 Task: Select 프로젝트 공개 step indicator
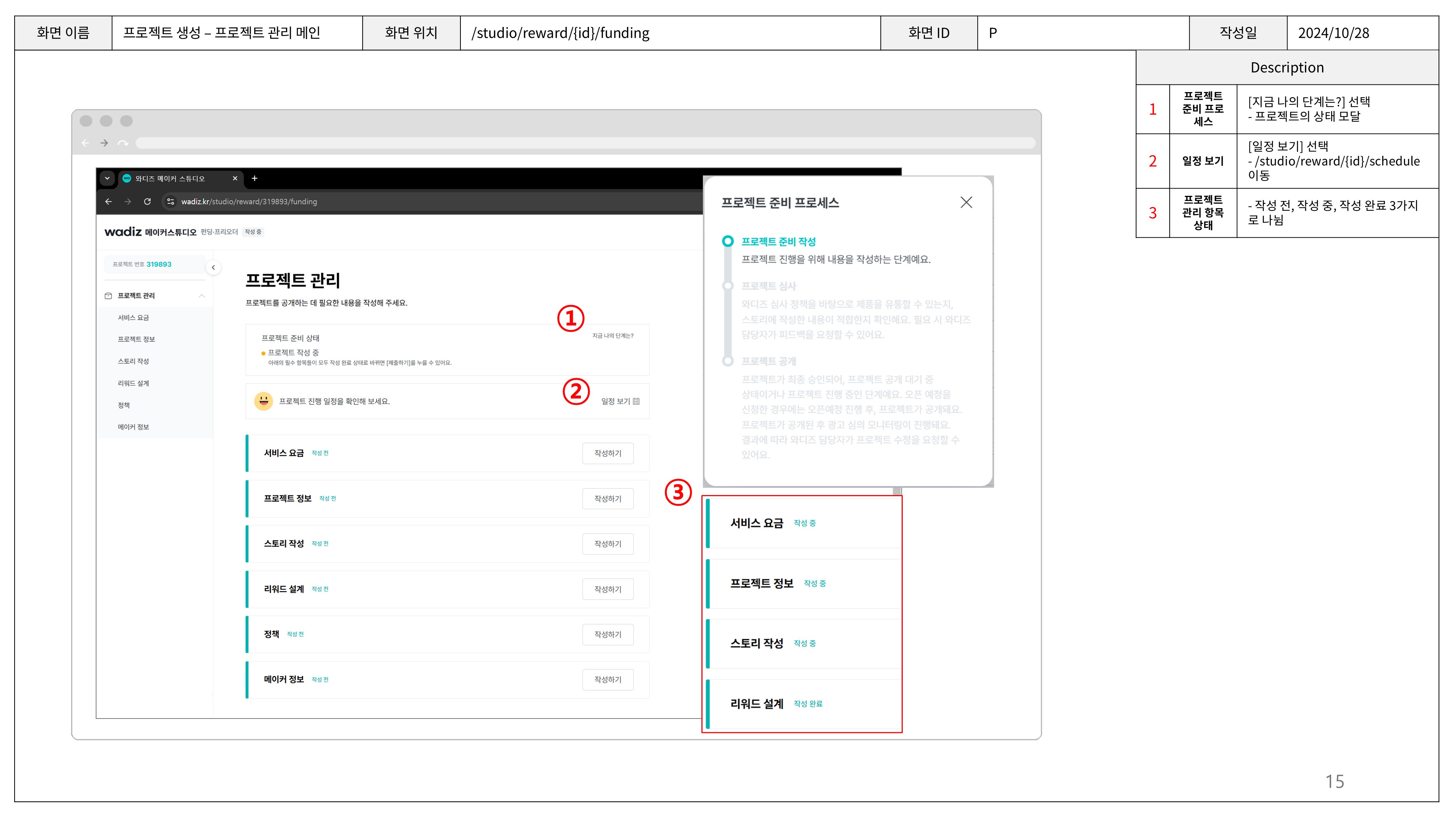point(728,361)
